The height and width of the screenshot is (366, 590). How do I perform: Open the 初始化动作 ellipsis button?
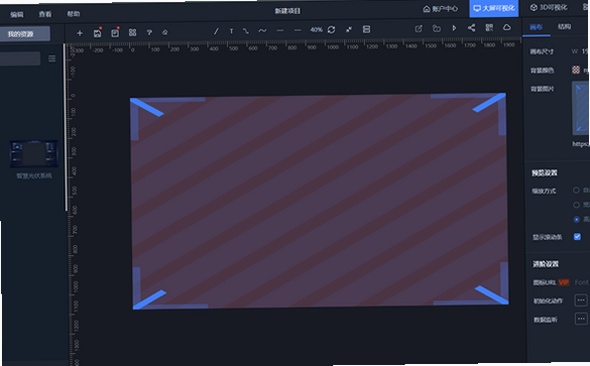[x=581, y=300]
